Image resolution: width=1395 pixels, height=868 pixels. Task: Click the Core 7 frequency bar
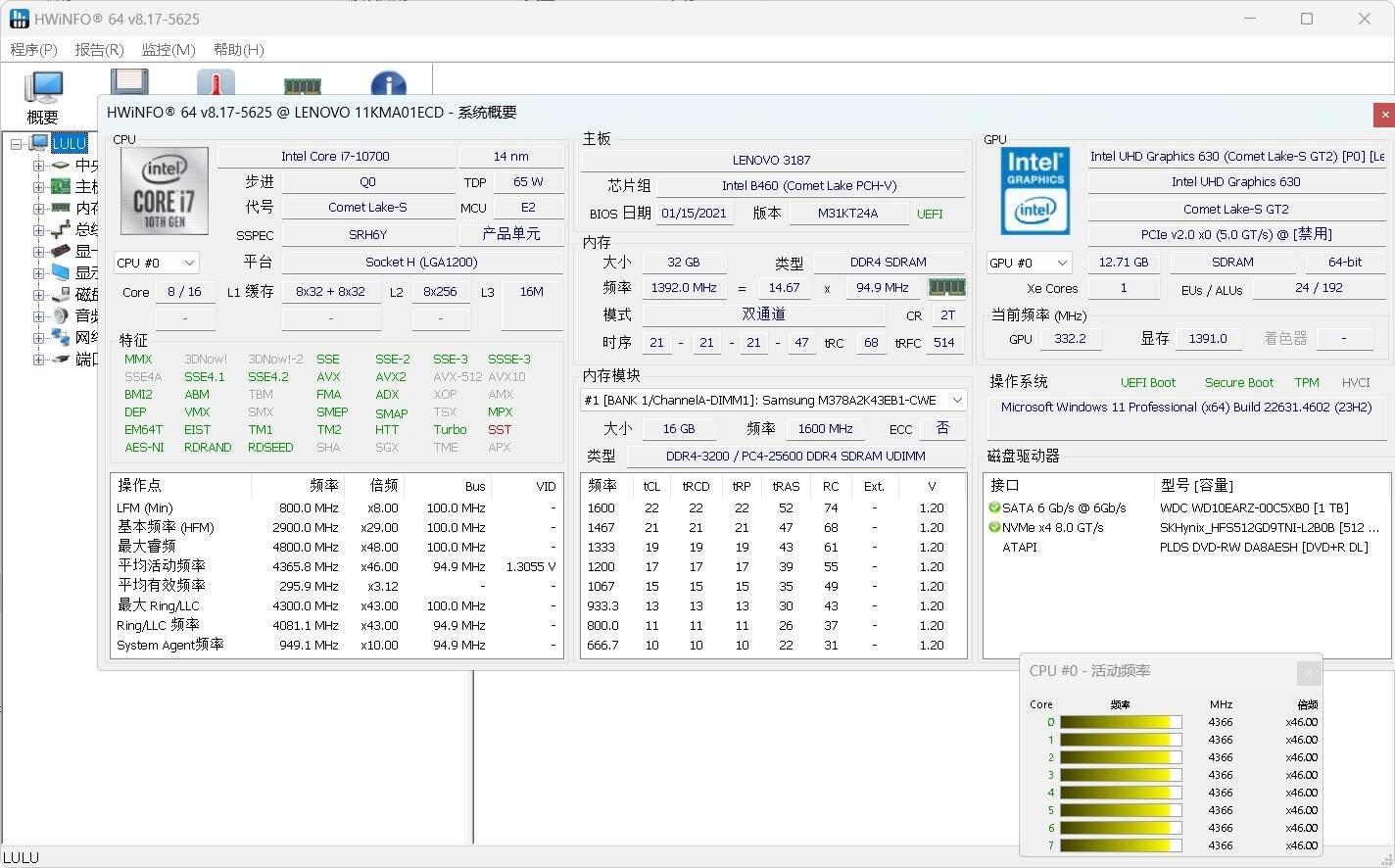1121,845
